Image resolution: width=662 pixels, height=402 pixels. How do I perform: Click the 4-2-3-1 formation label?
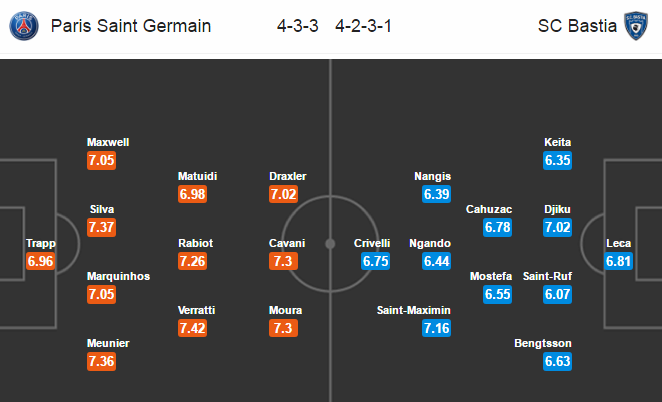[x=364, y=26]
